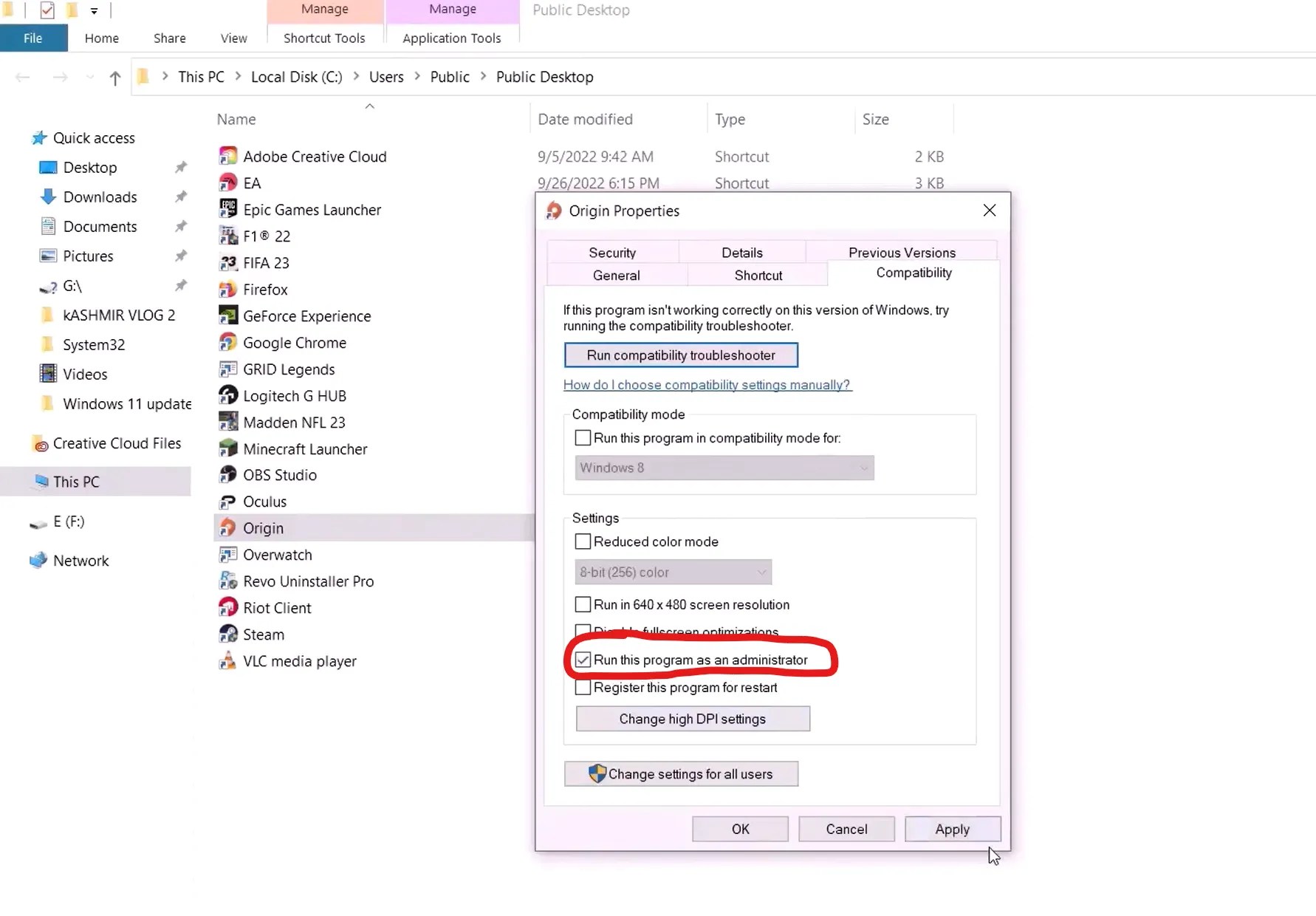The height and width of the screenshot is (916, 1316).
Task: Click the Oculus shortcut icon
Action: [x=228, y=501]
